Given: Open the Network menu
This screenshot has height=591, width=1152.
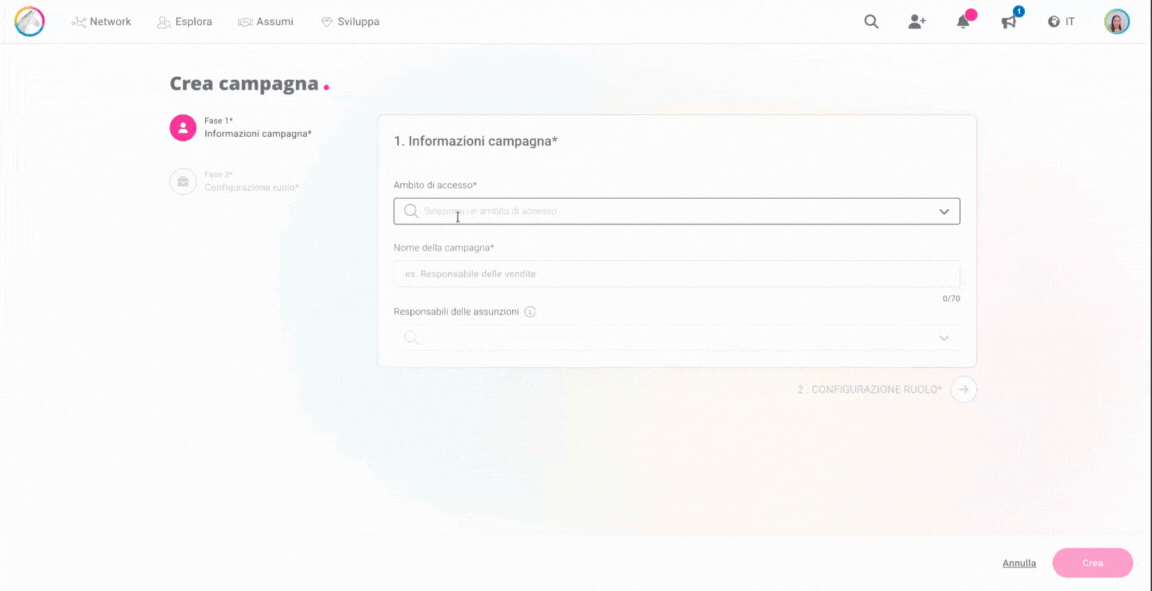Looking at the screenshot, I should pos(102,22).
